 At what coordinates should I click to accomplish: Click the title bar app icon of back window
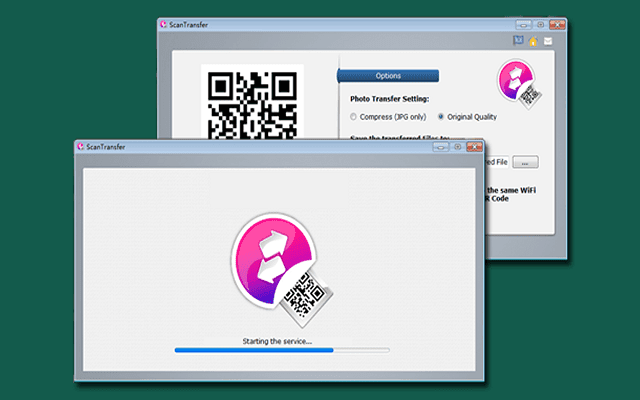(x=164, y=24)
